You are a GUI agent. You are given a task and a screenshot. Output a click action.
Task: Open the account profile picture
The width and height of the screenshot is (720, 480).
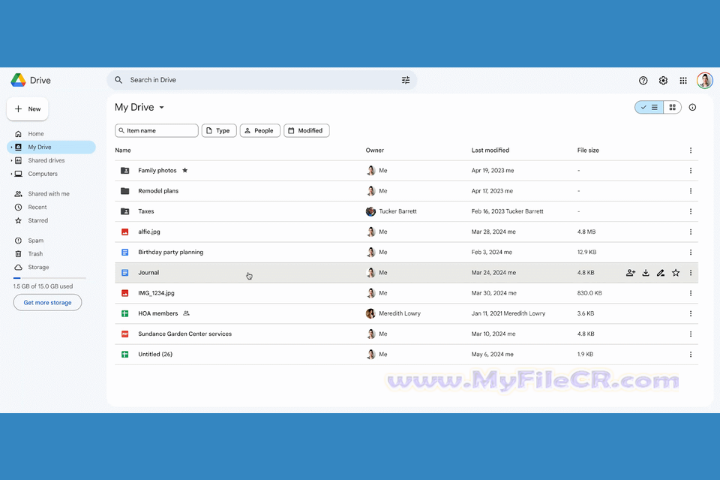[704, 80]
